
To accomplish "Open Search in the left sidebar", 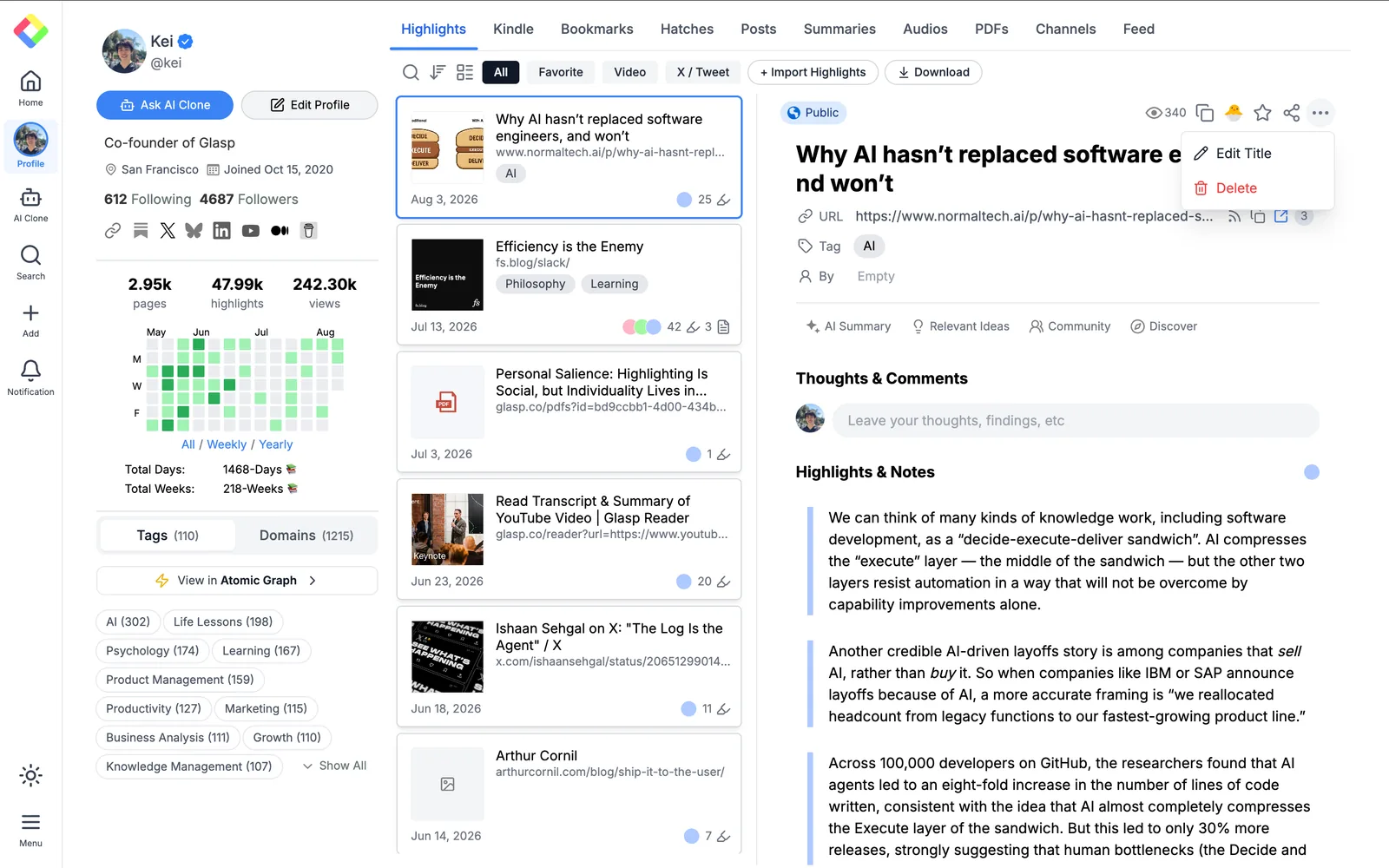I will (x=30, y=262).
